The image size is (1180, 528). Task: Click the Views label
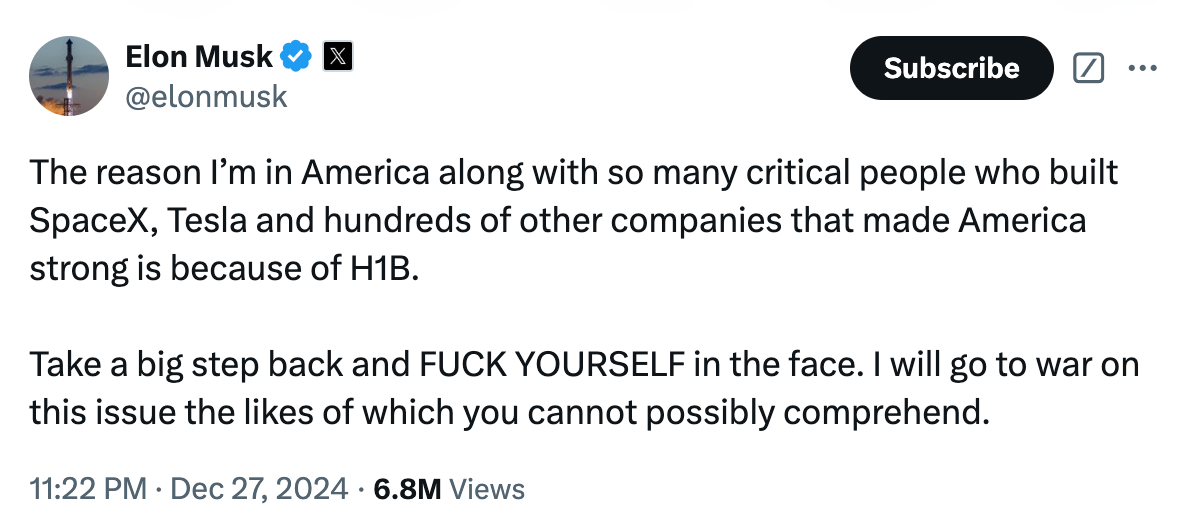(x=487, y=489)
